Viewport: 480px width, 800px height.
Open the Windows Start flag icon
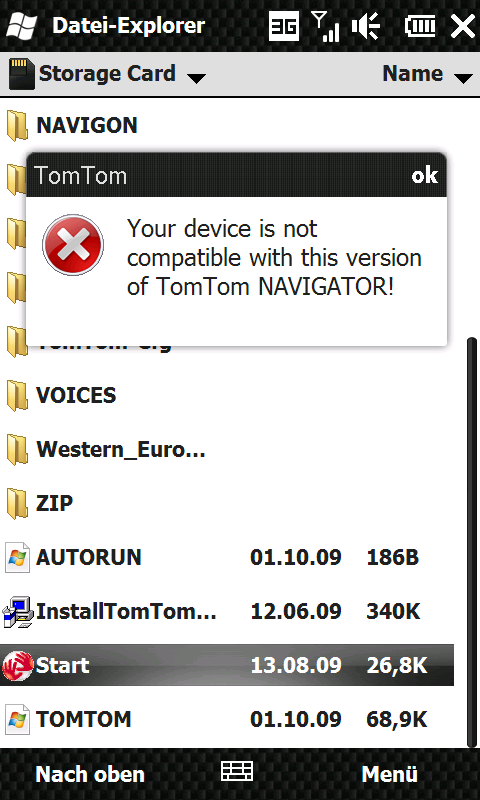click(x=22, y=26)
